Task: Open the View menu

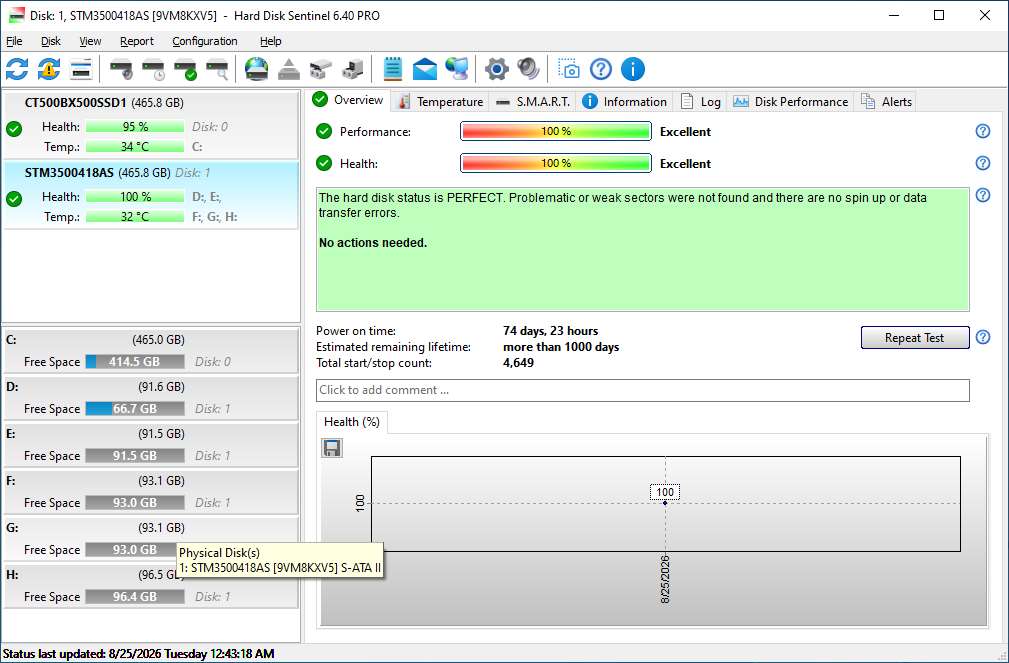Action: click(90, 41)
